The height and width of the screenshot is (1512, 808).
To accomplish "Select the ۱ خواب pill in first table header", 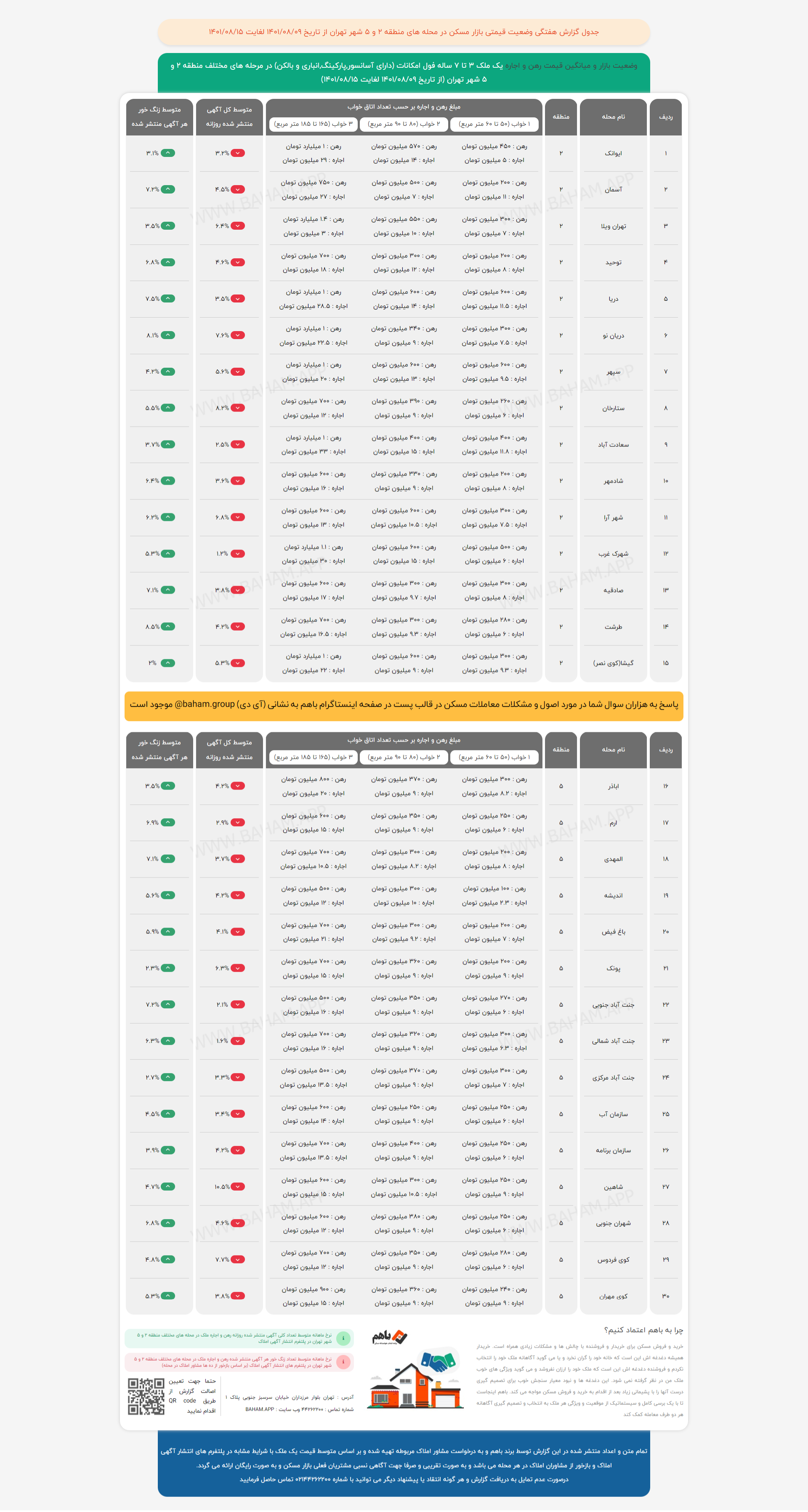I will [x=494, y=125].
